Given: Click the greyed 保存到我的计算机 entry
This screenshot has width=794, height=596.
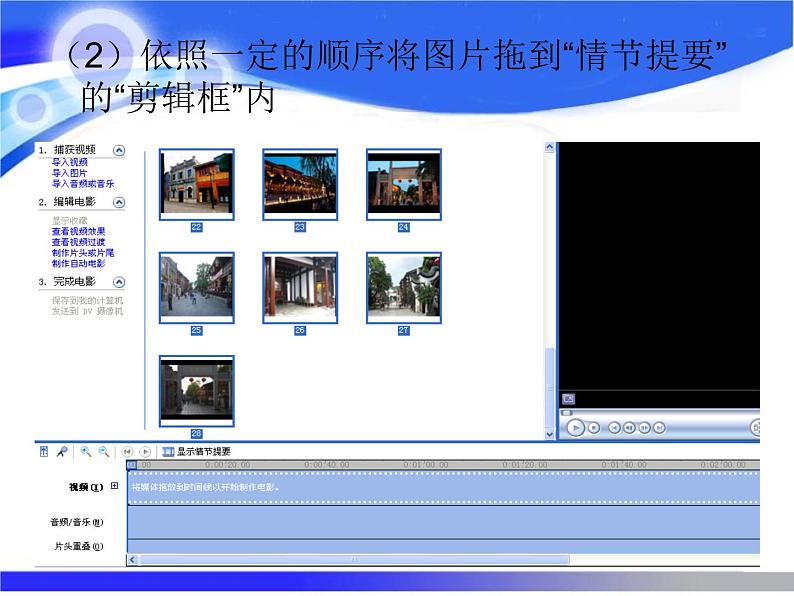Looking at the screenshot, I should tap(87, 300).
